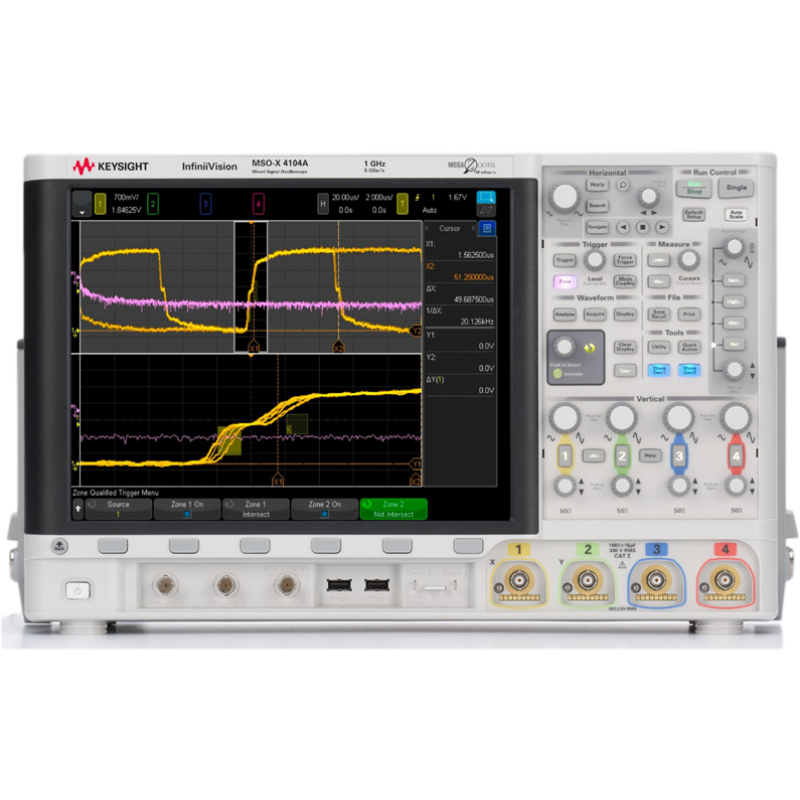Open the Zone 2 Not Intersect softkey
Screen dimensions: 800x800
(393, 509)
